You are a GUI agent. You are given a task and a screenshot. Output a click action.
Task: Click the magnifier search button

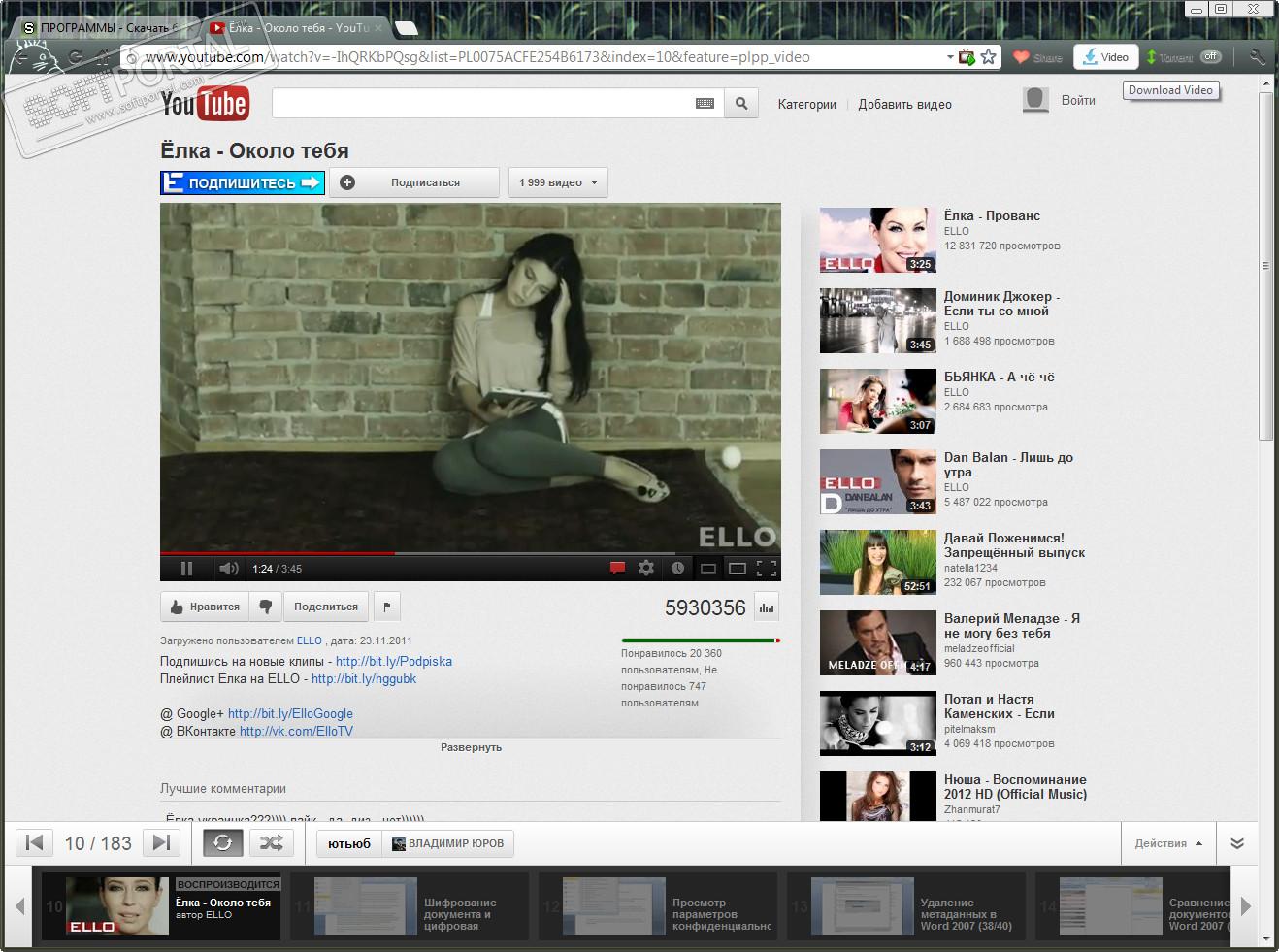741,103
